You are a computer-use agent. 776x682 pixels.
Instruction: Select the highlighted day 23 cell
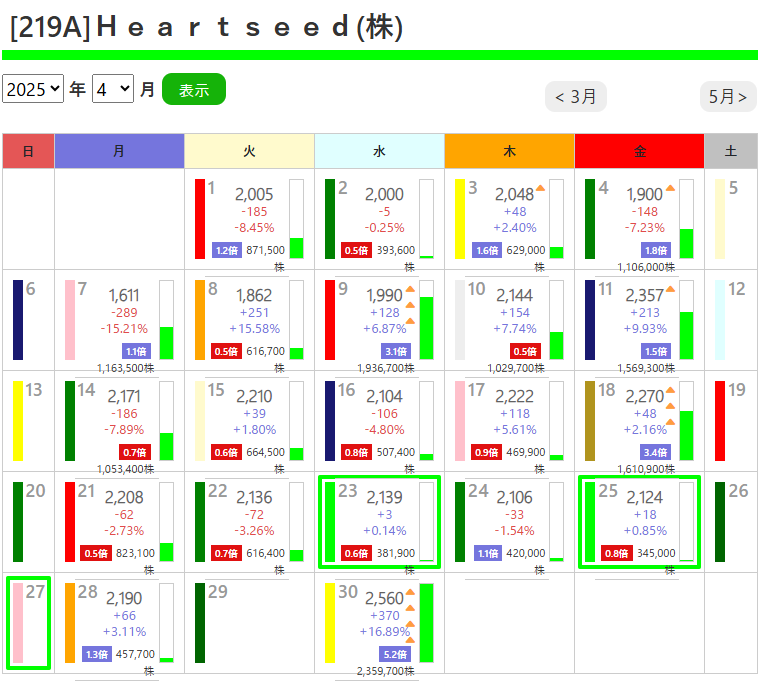tap(379, 522)
